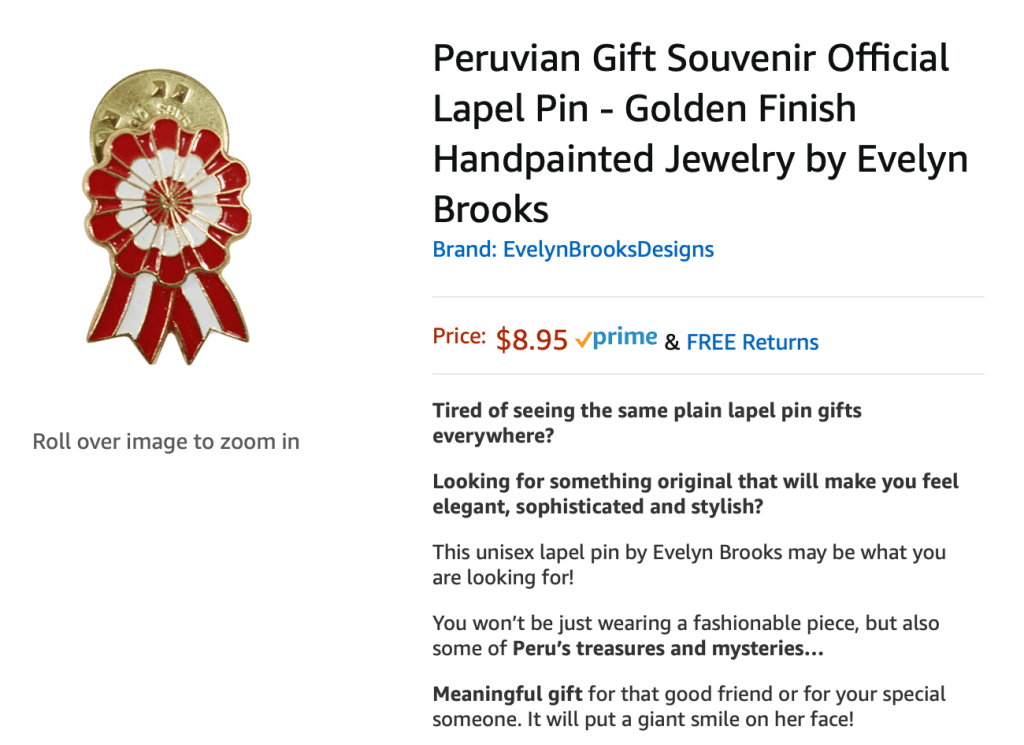
Task: Click the "Looking for something original" paragraph
Action: click(695, 494)
